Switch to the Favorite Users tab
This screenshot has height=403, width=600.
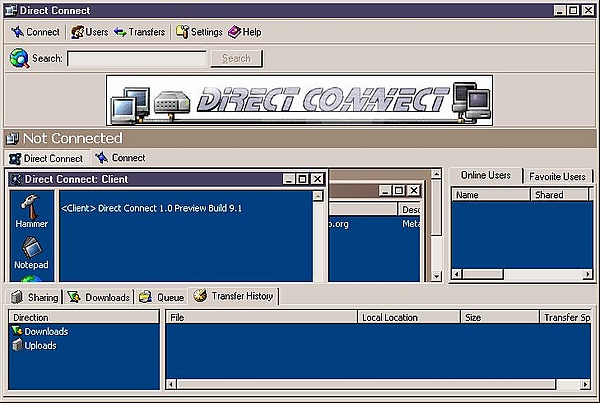tap(557, 176)
